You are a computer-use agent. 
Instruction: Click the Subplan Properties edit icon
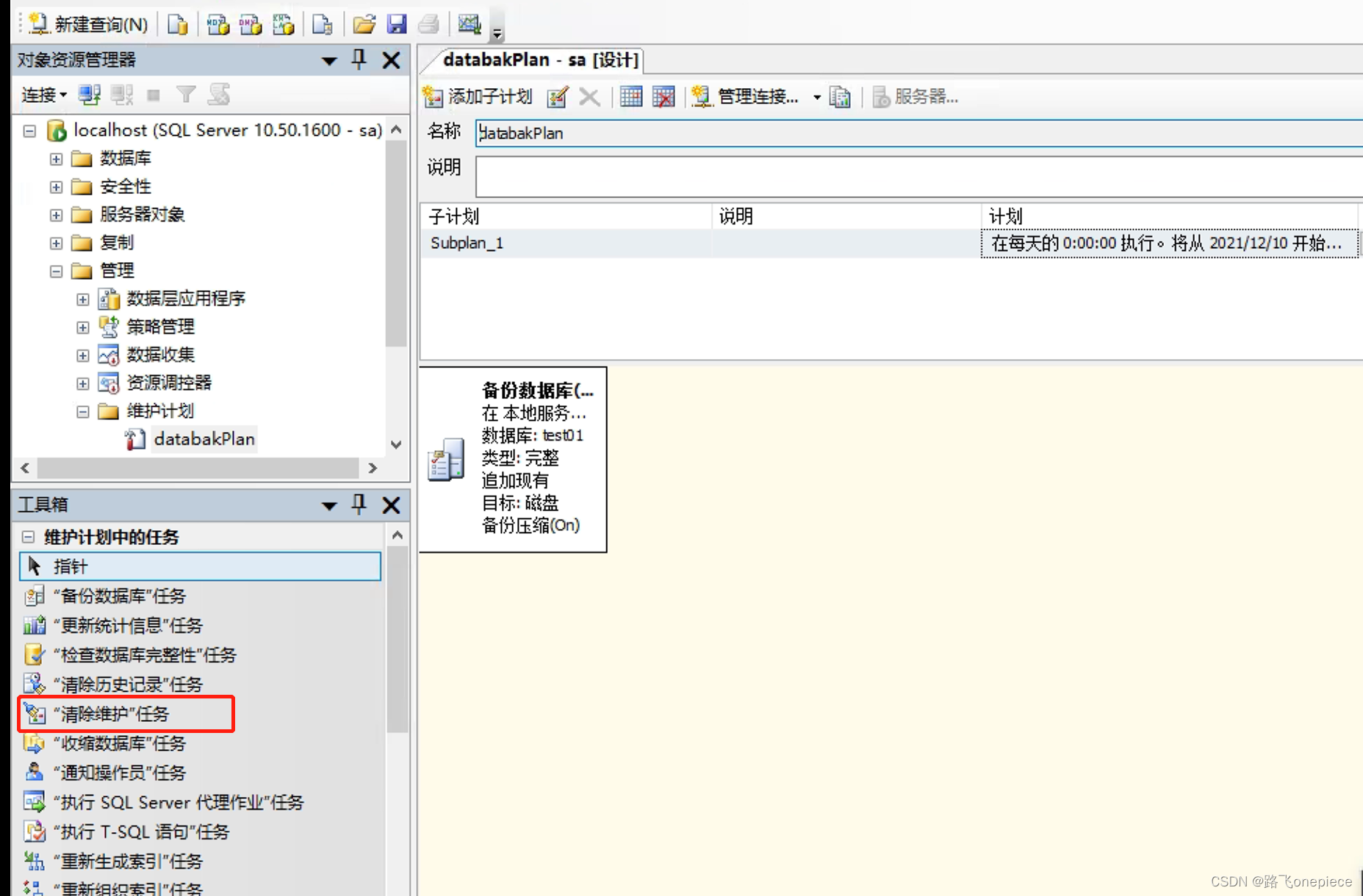coord(557,97)
